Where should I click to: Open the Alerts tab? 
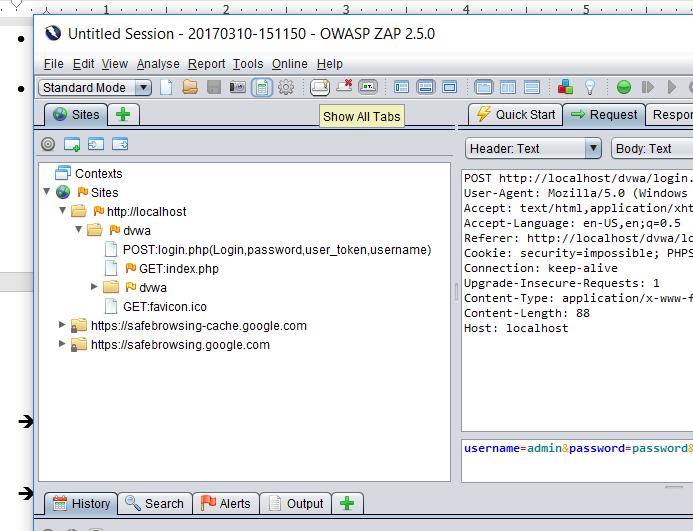[225, 504]
